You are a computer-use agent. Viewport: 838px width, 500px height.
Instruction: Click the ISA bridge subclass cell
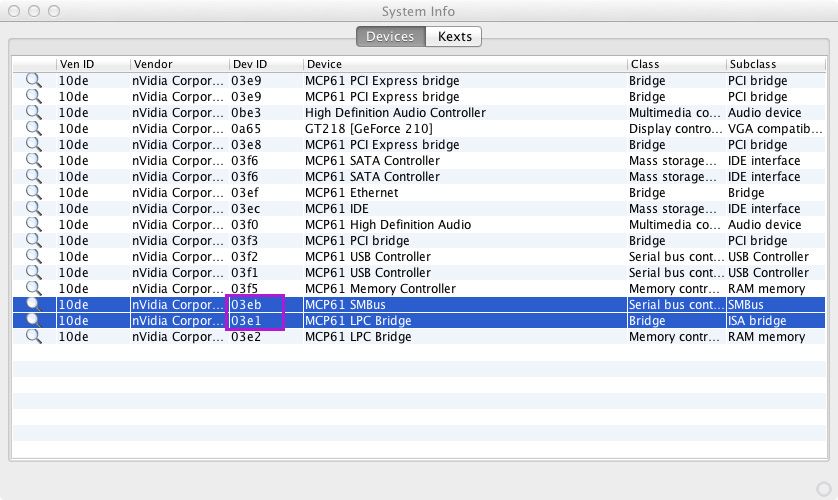(x=757, y=321)
